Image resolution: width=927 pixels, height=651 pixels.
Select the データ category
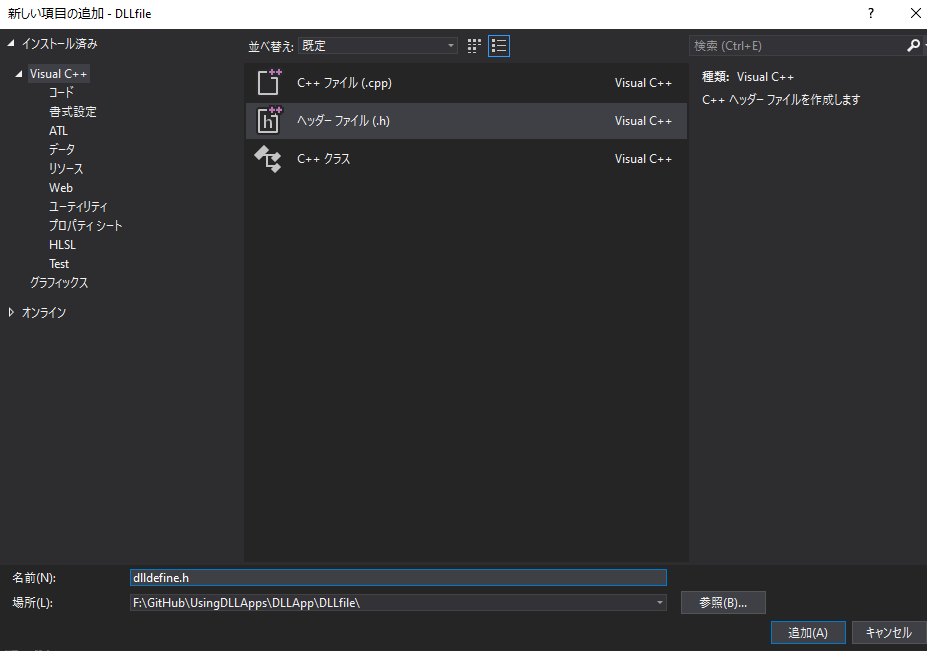tap(62, 149)
